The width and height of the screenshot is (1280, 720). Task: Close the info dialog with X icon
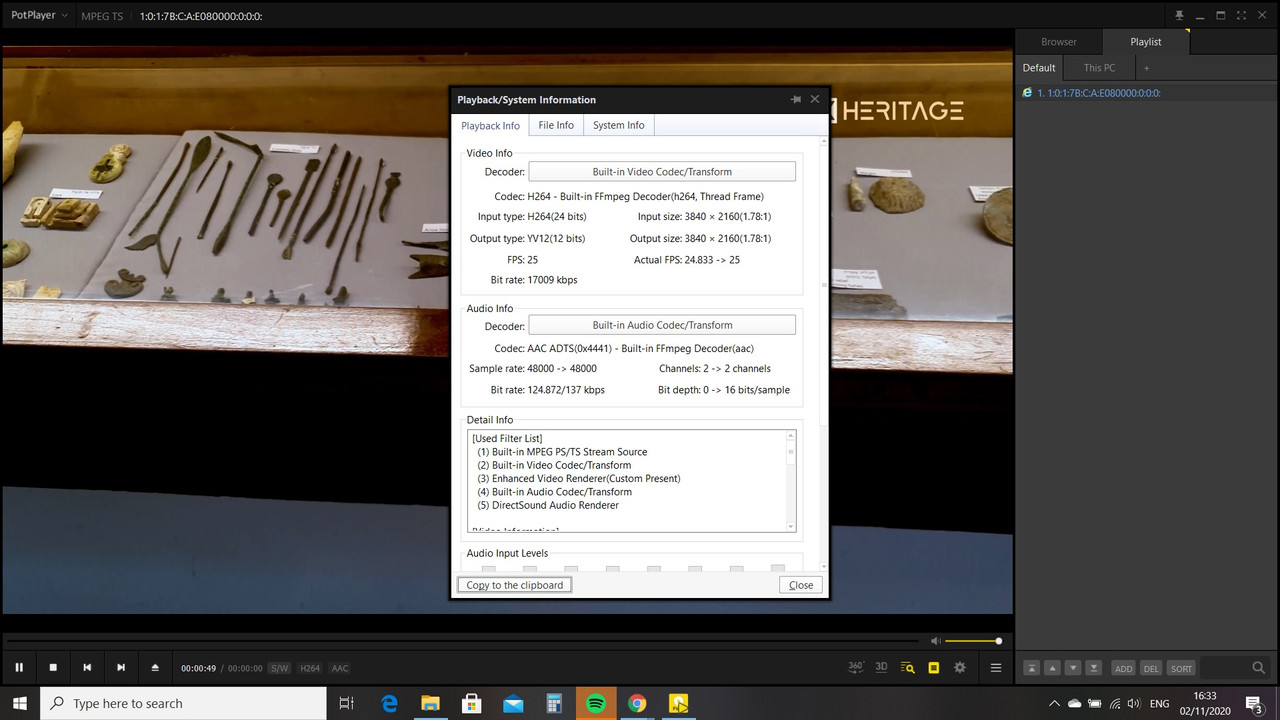(815, 99)
